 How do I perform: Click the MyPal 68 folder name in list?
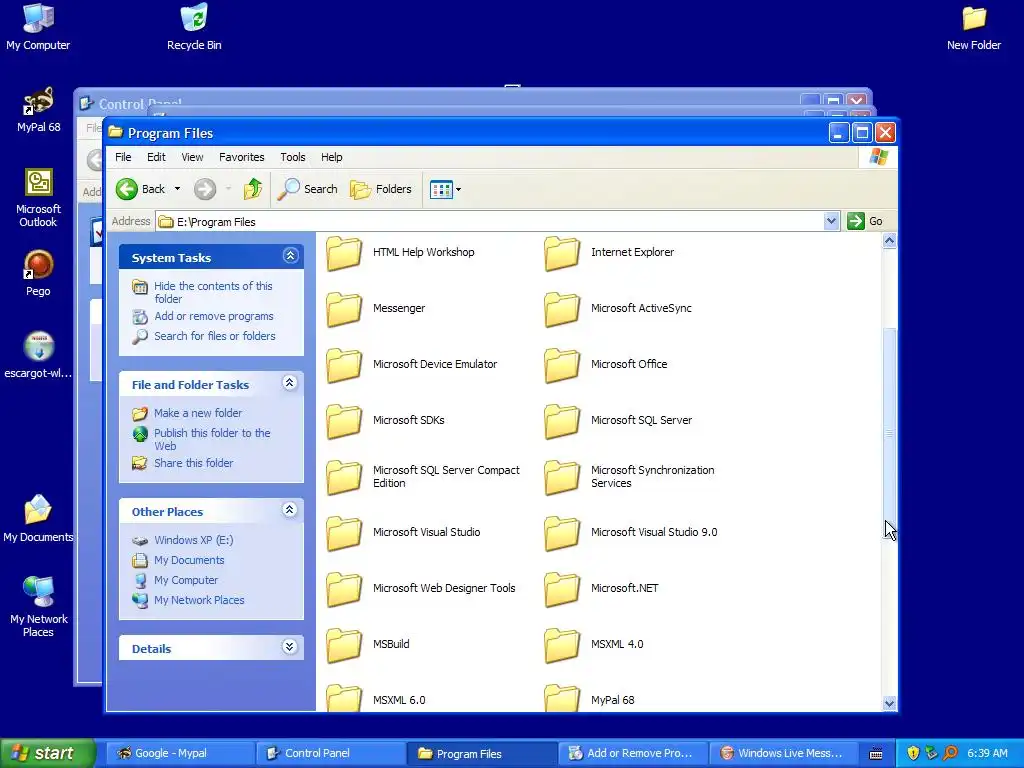pos(613,700)
